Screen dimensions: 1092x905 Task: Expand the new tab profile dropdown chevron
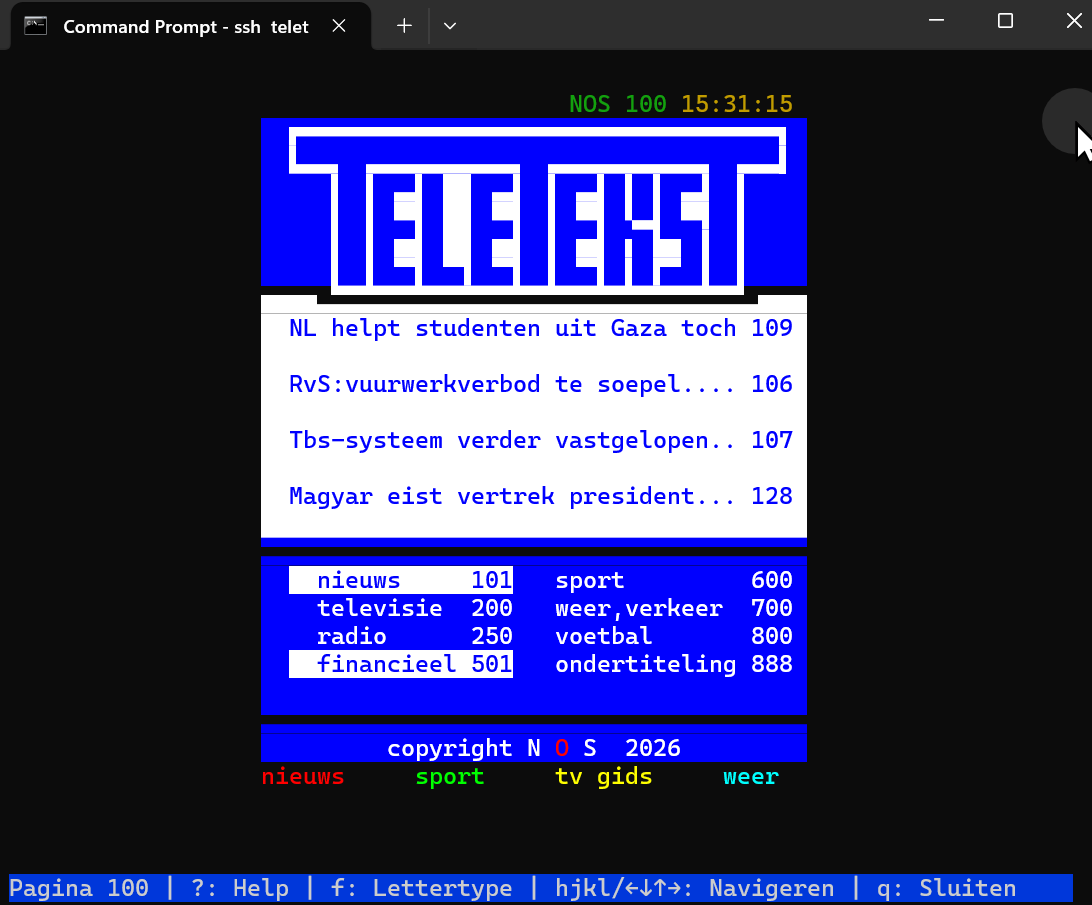tap(450, 26)
